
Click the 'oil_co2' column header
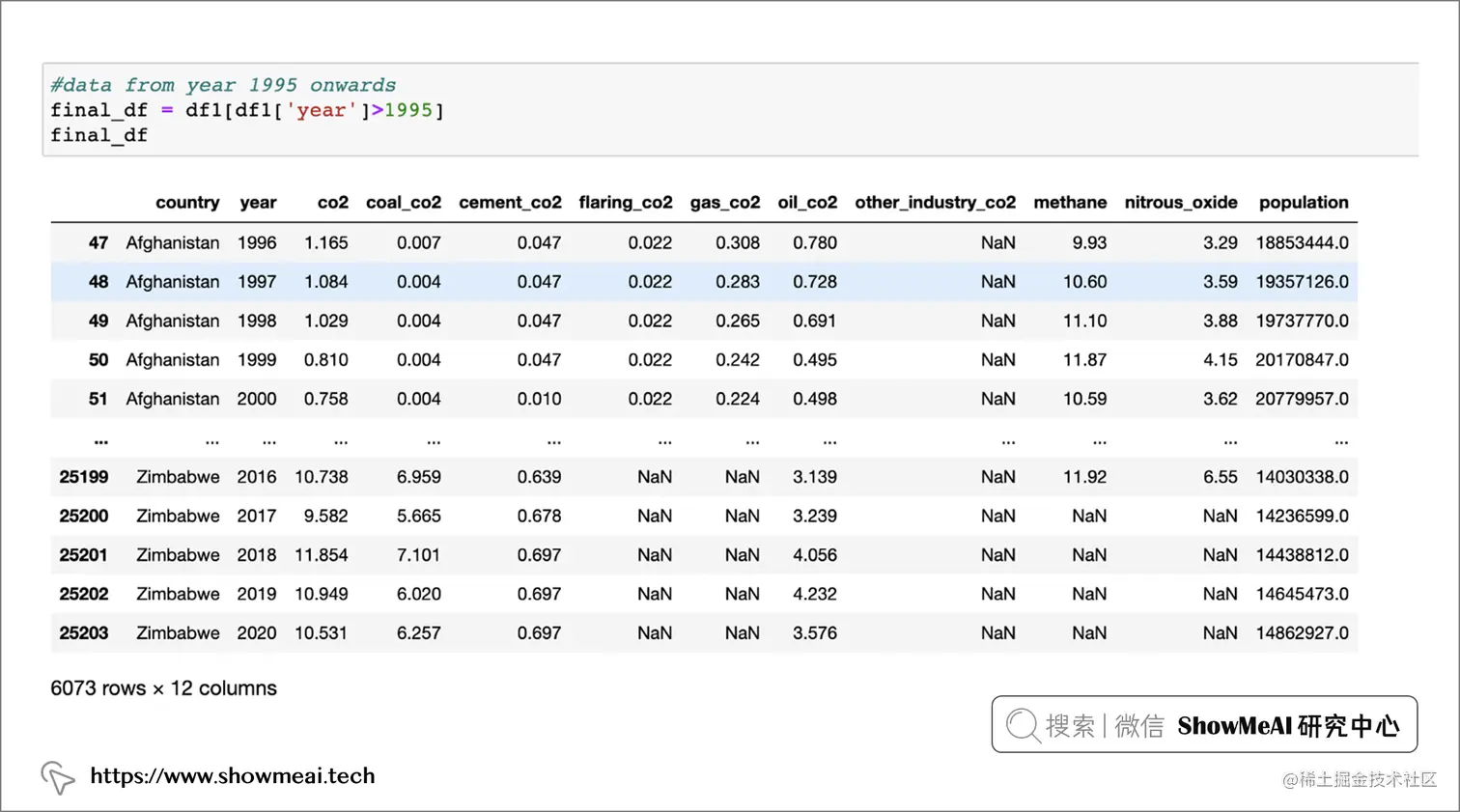807,203
